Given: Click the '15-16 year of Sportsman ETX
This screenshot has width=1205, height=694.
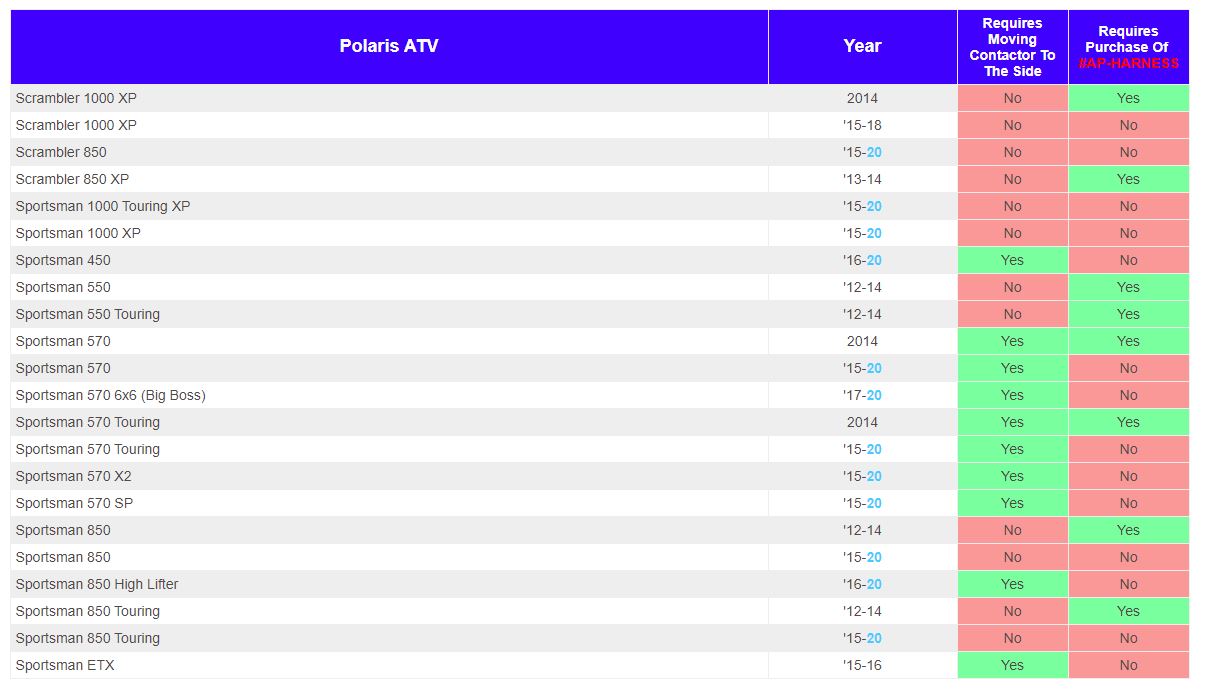Looking at the screenshot, I should click(x=862, y=665).
